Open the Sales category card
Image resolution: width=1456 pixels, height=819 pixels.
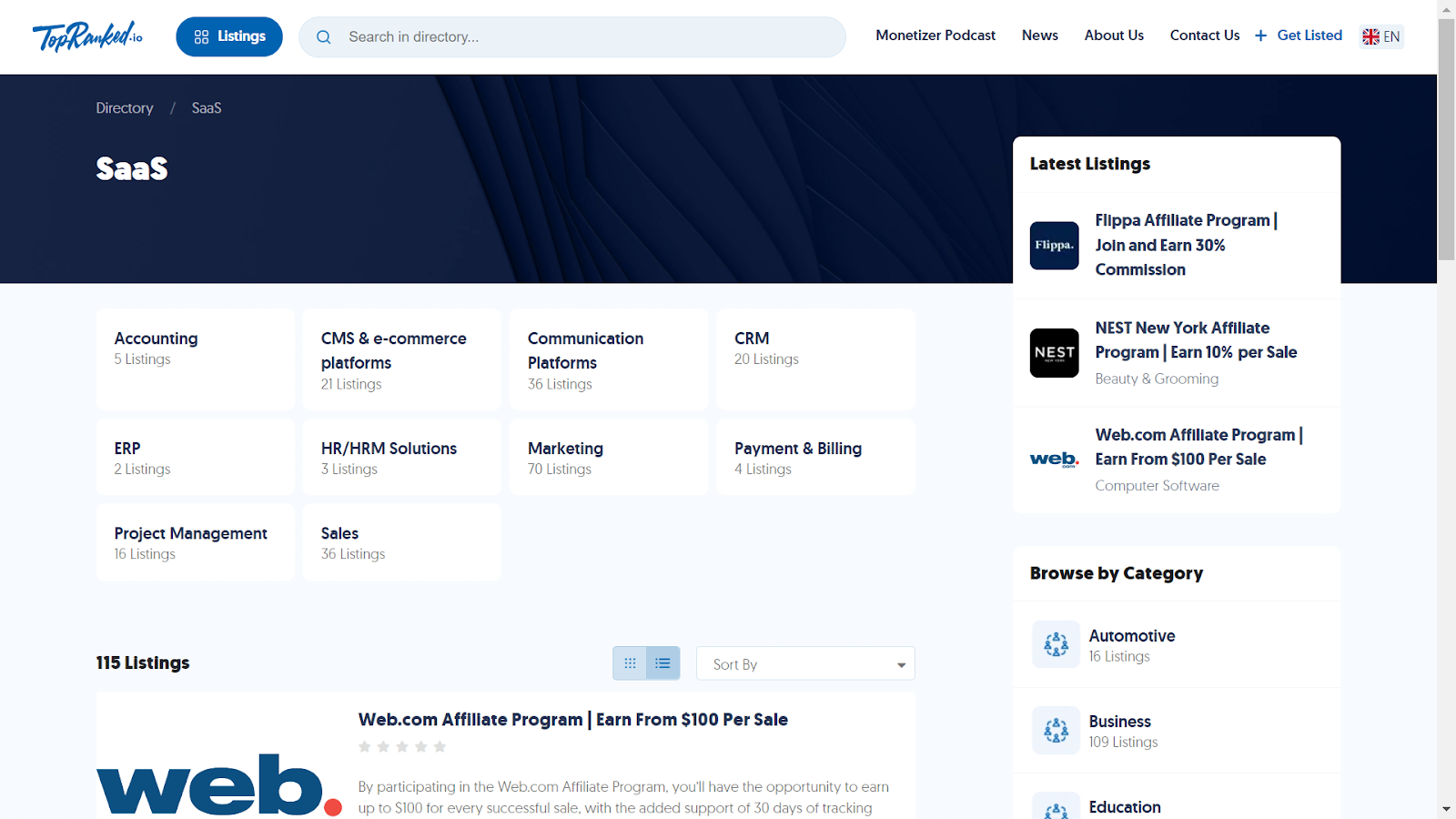tap(402, 541)
